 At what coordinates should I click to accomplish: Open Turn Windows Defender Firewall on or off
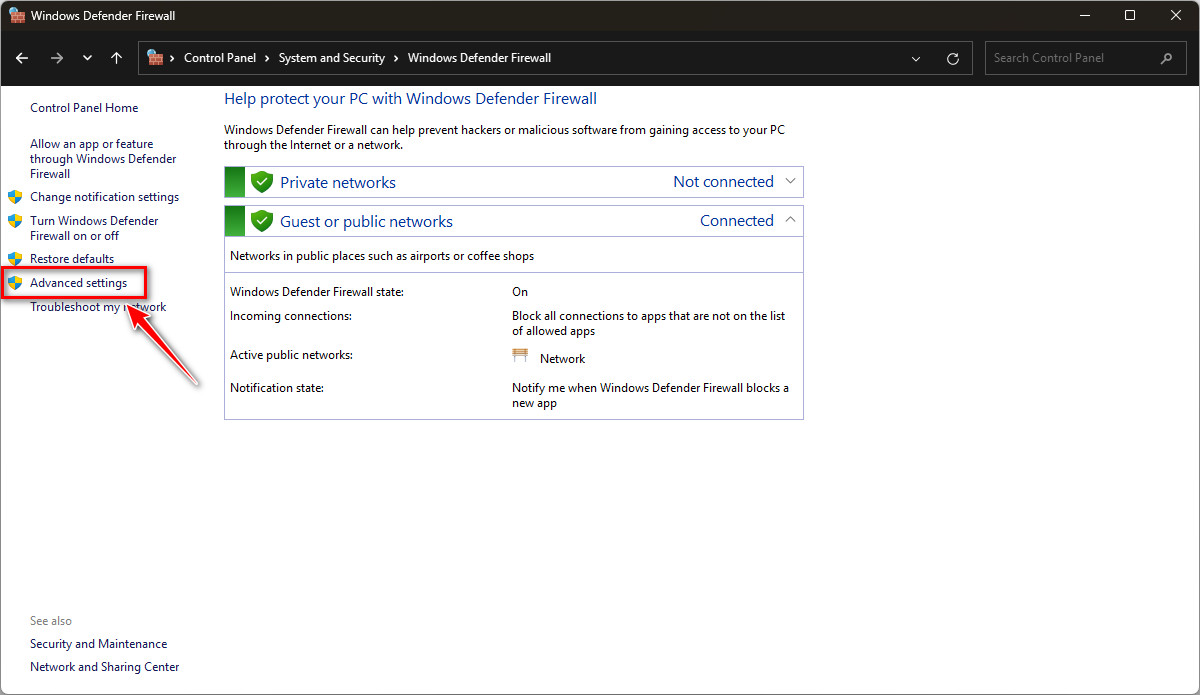tap(94, 228)
